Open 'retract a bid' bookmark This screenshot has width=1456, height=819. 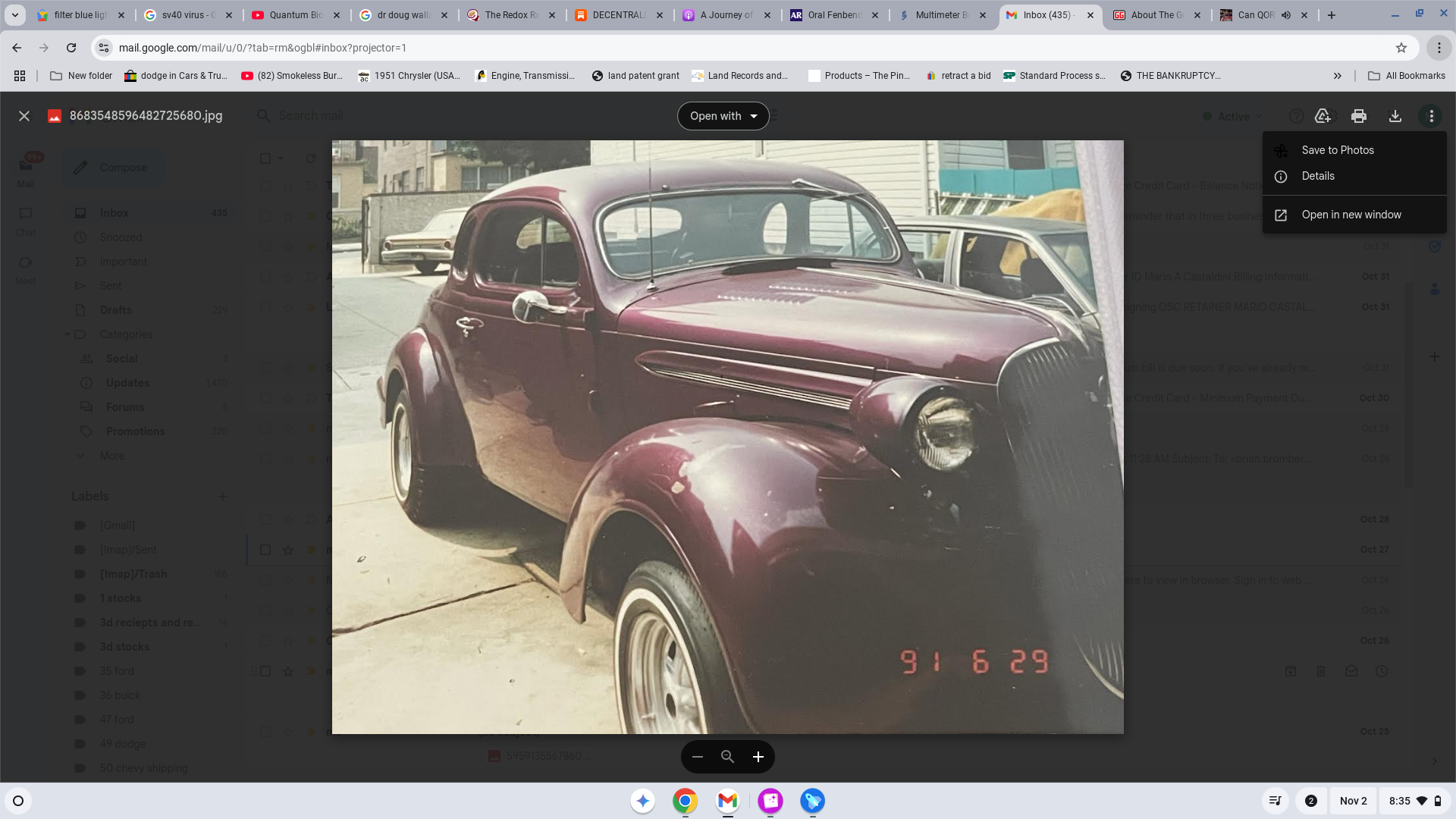pyautogui.click(x=959, y=76)
